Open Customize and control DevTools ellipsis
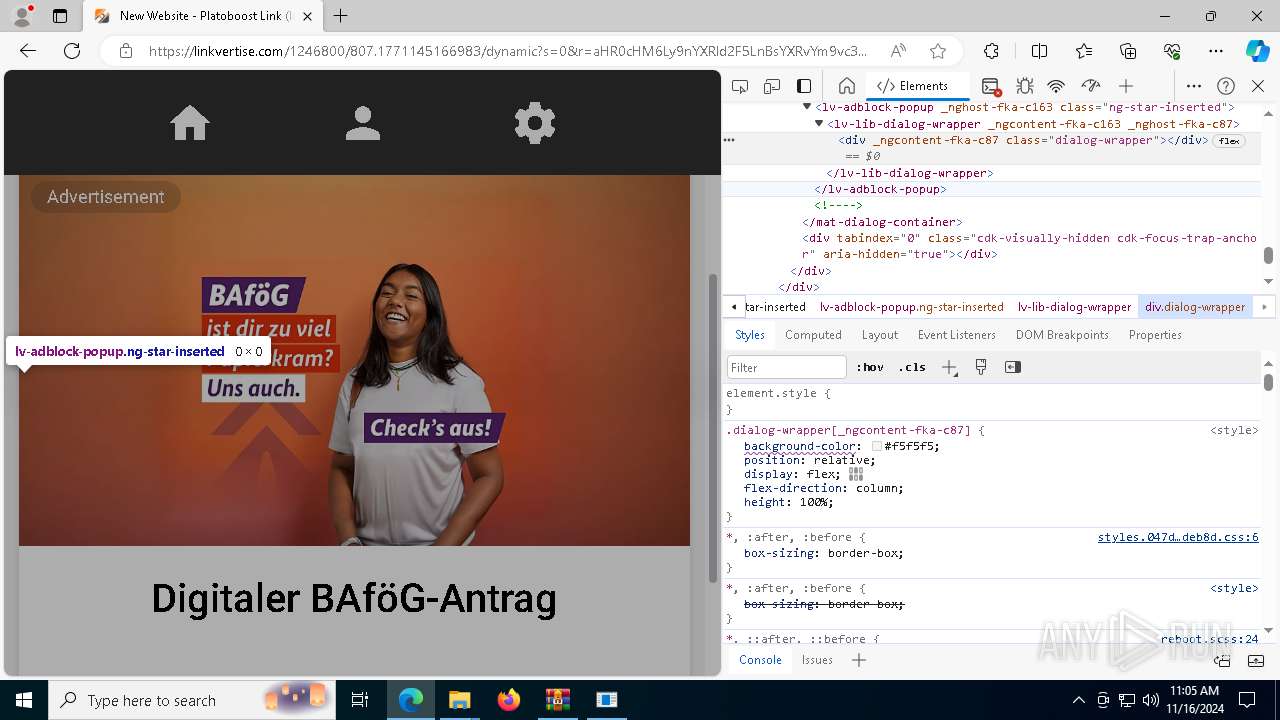 (x=1194, y=86)
